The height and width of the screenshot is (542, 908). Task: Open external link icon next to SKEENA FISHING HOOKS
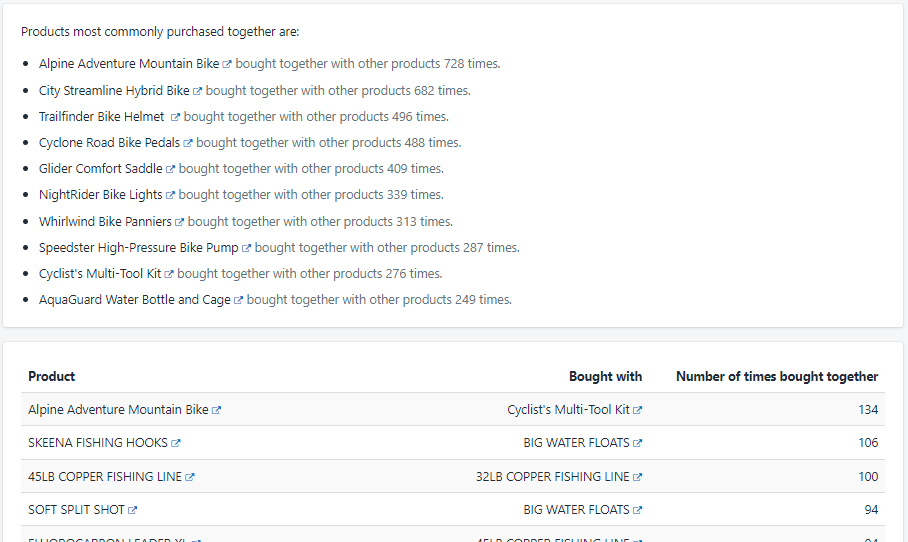click(x=176, y=443)
